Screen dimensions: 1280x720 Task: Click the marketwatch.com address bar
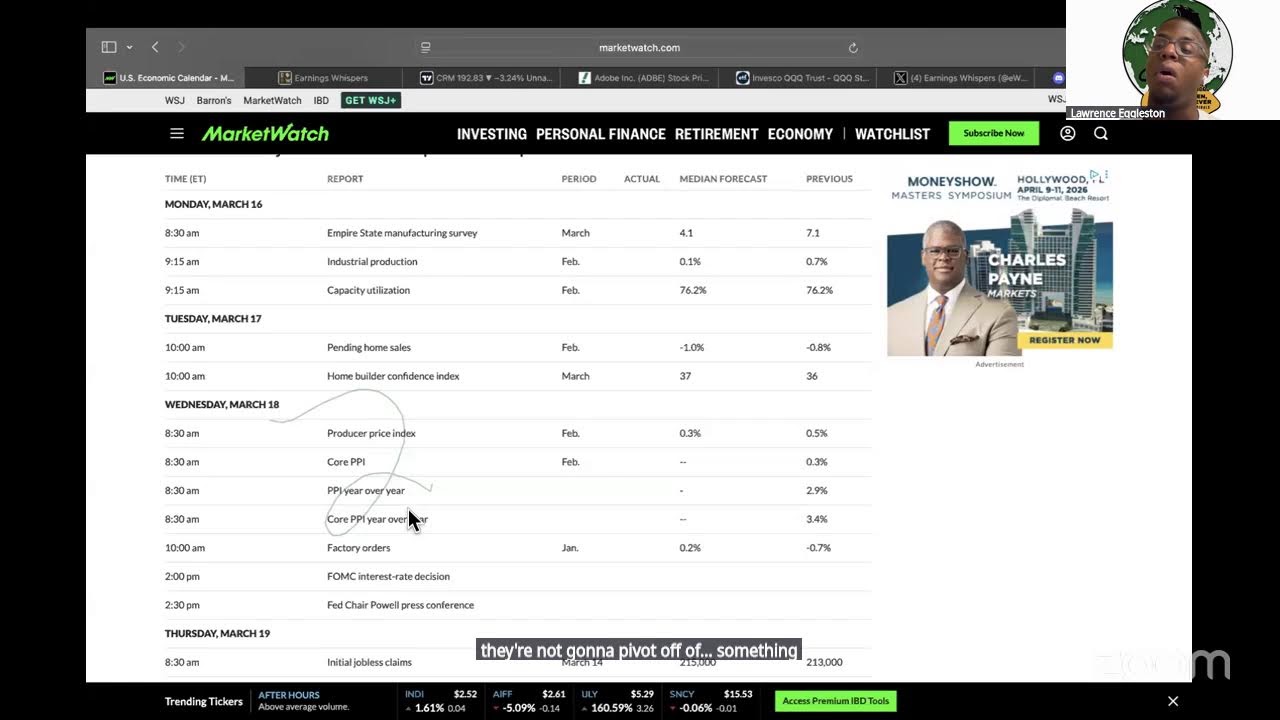(639, 47)
